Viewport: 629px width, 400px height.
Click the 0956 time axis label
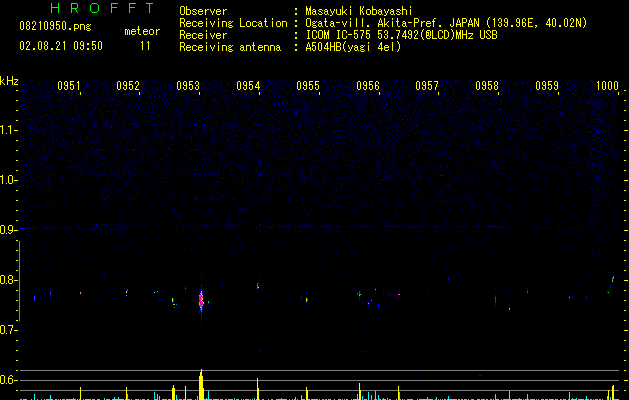[x=368, y=86]
